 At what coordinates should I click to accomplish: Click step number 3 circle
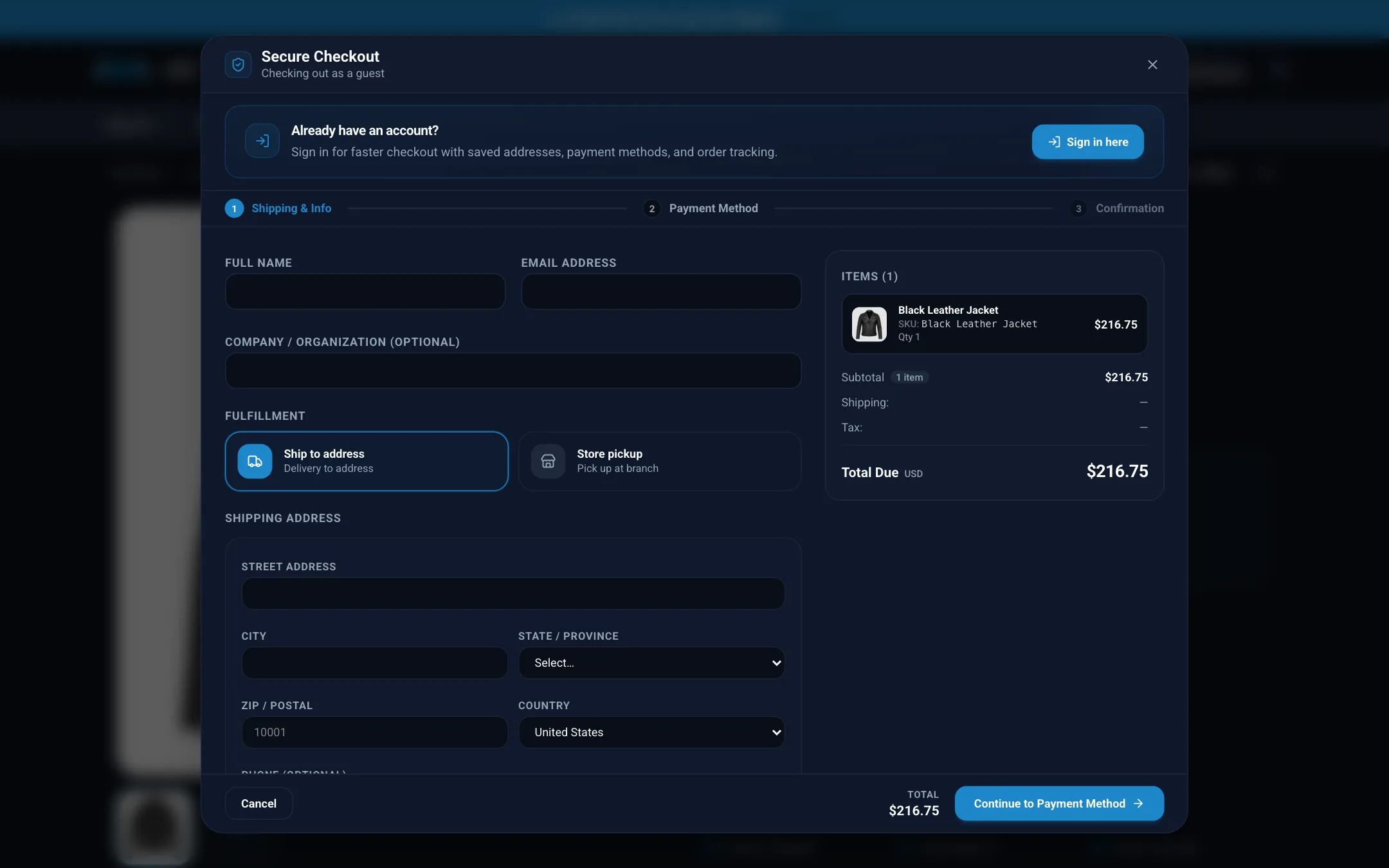pyautogui.click(x=1078, y=208)
